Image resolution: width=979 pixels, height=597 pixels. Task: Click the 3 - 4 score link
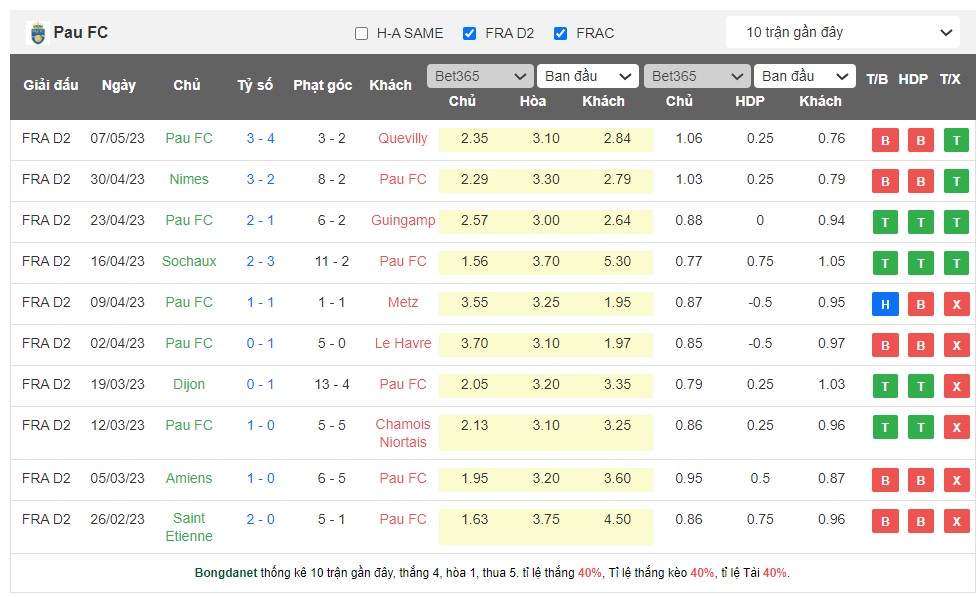tap(261, 138)
